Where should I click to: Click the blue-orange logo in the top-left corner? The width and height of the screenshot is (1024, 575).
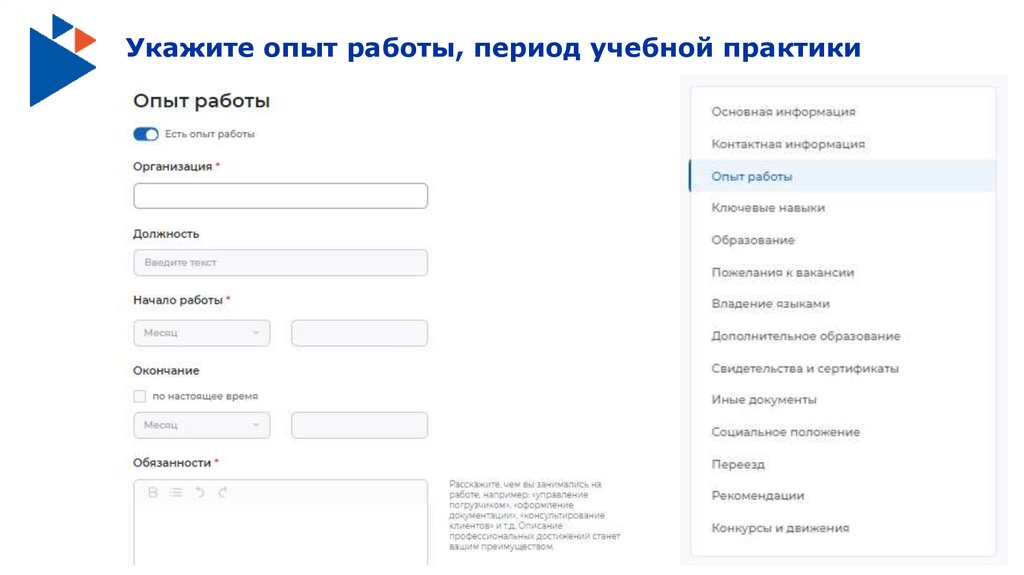62,59
